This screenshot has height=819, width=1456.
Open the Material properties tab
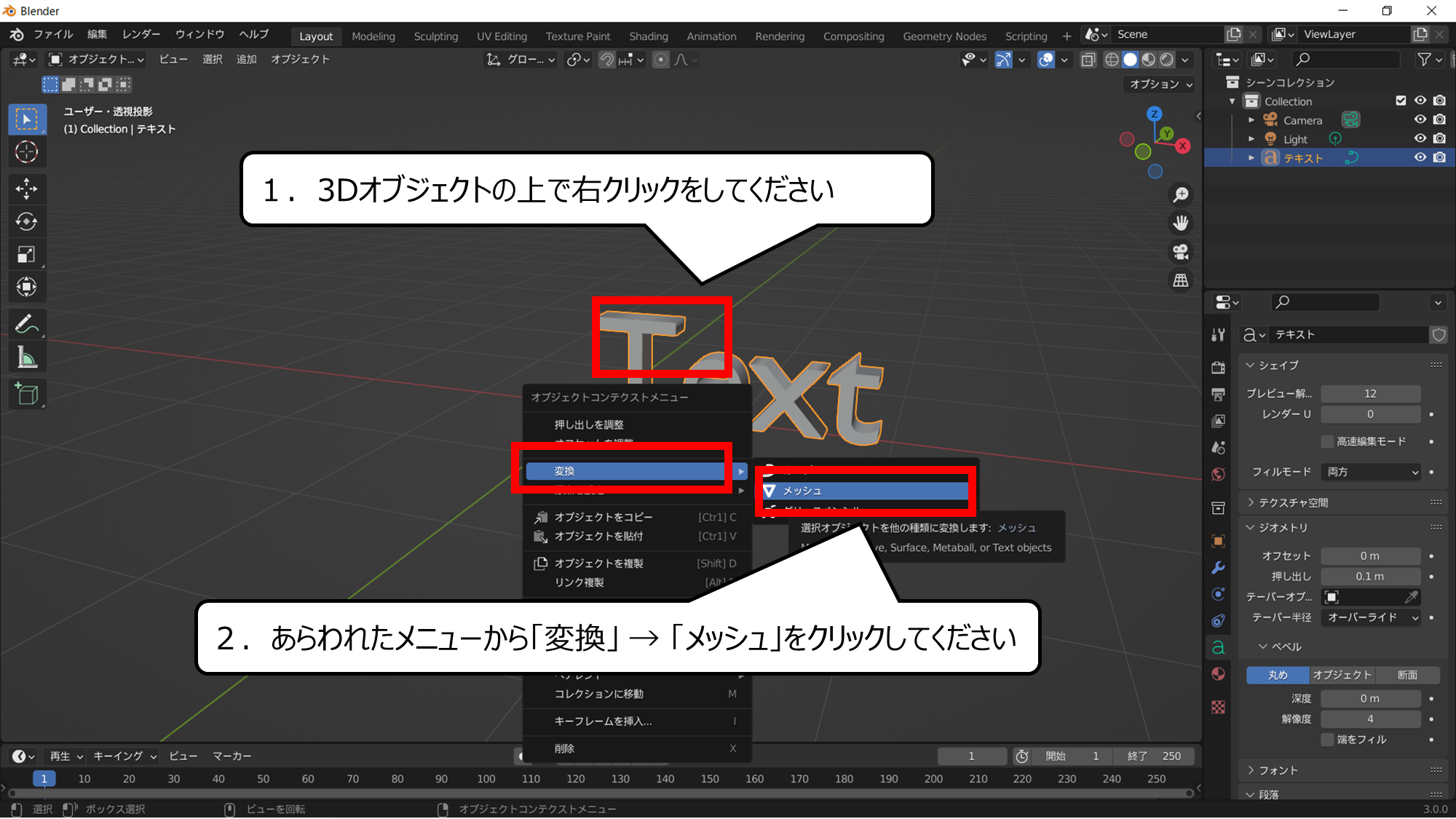coord(1218,674)
